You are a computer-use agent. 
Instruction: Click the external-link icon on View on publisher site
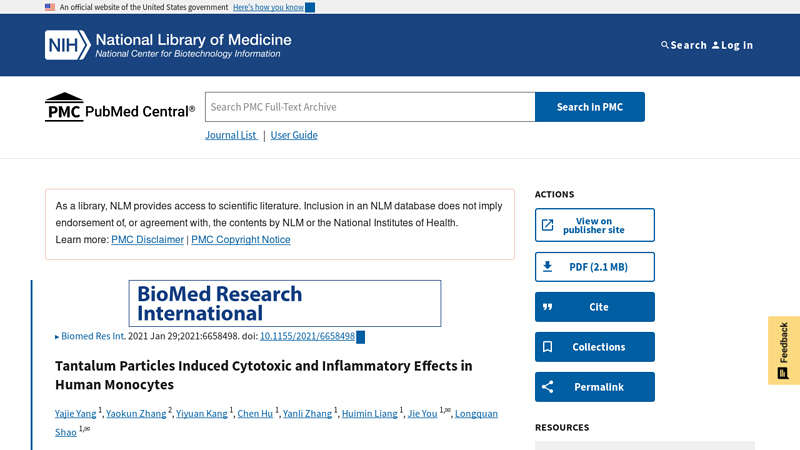(547, 225)
